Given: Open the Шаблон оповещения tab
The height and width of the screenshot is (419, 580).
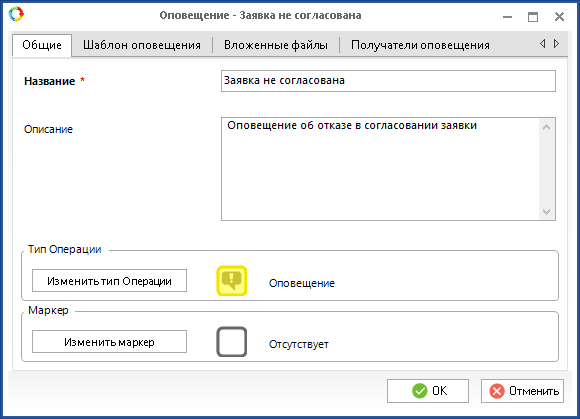Looking at the screenshot, I should click(x=142, y=45).
